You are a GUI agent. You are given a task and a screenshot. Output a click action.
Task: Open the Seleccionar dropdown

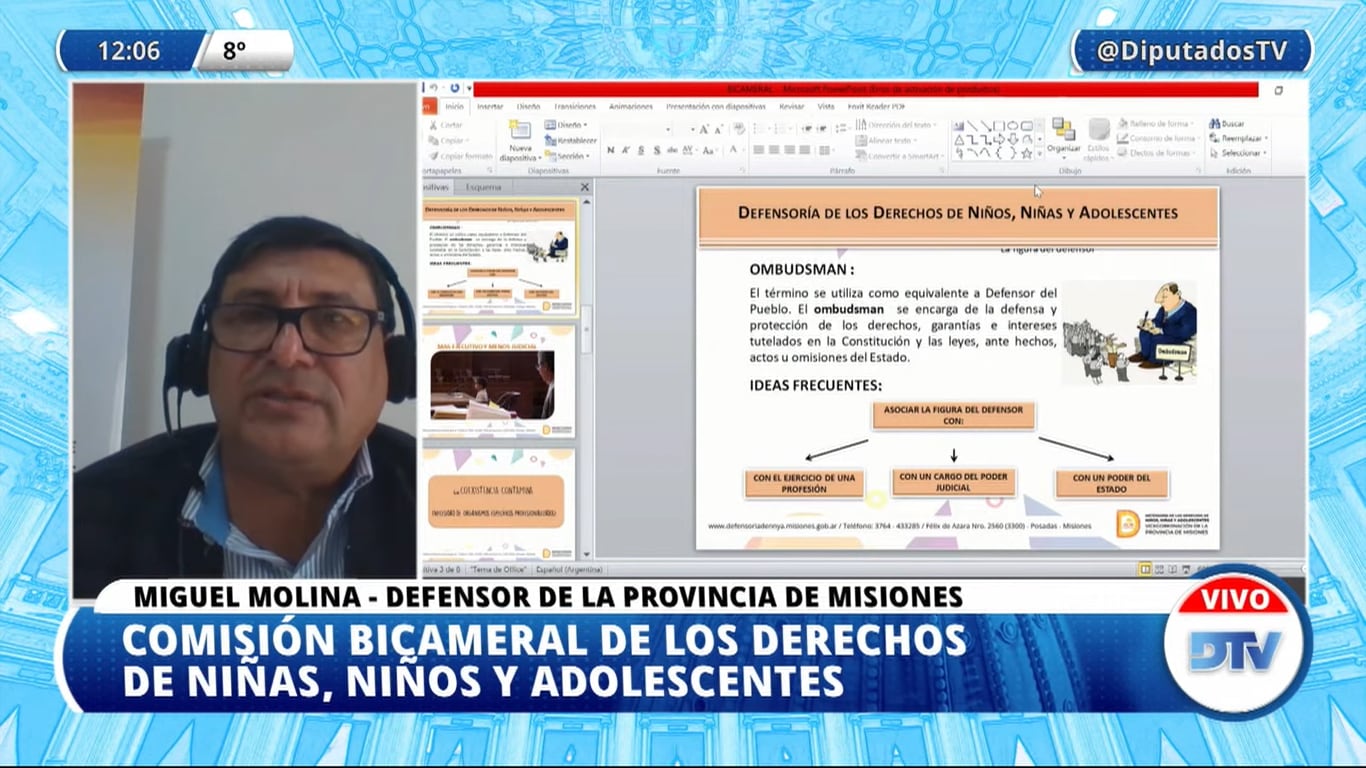click(x=1241, y=154)
